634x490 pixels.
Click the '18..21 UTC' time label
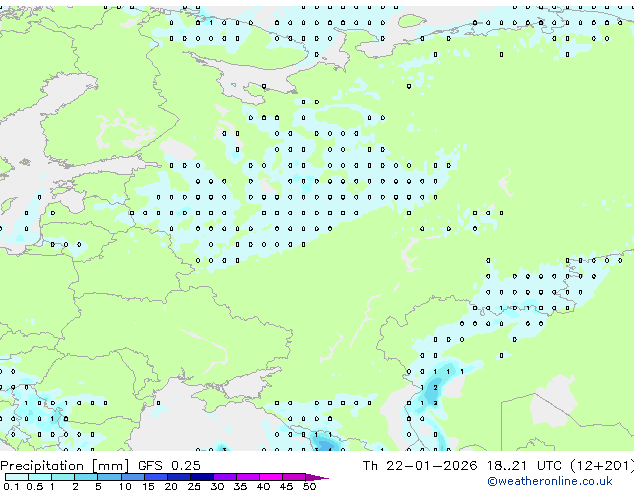coord(524,466)
